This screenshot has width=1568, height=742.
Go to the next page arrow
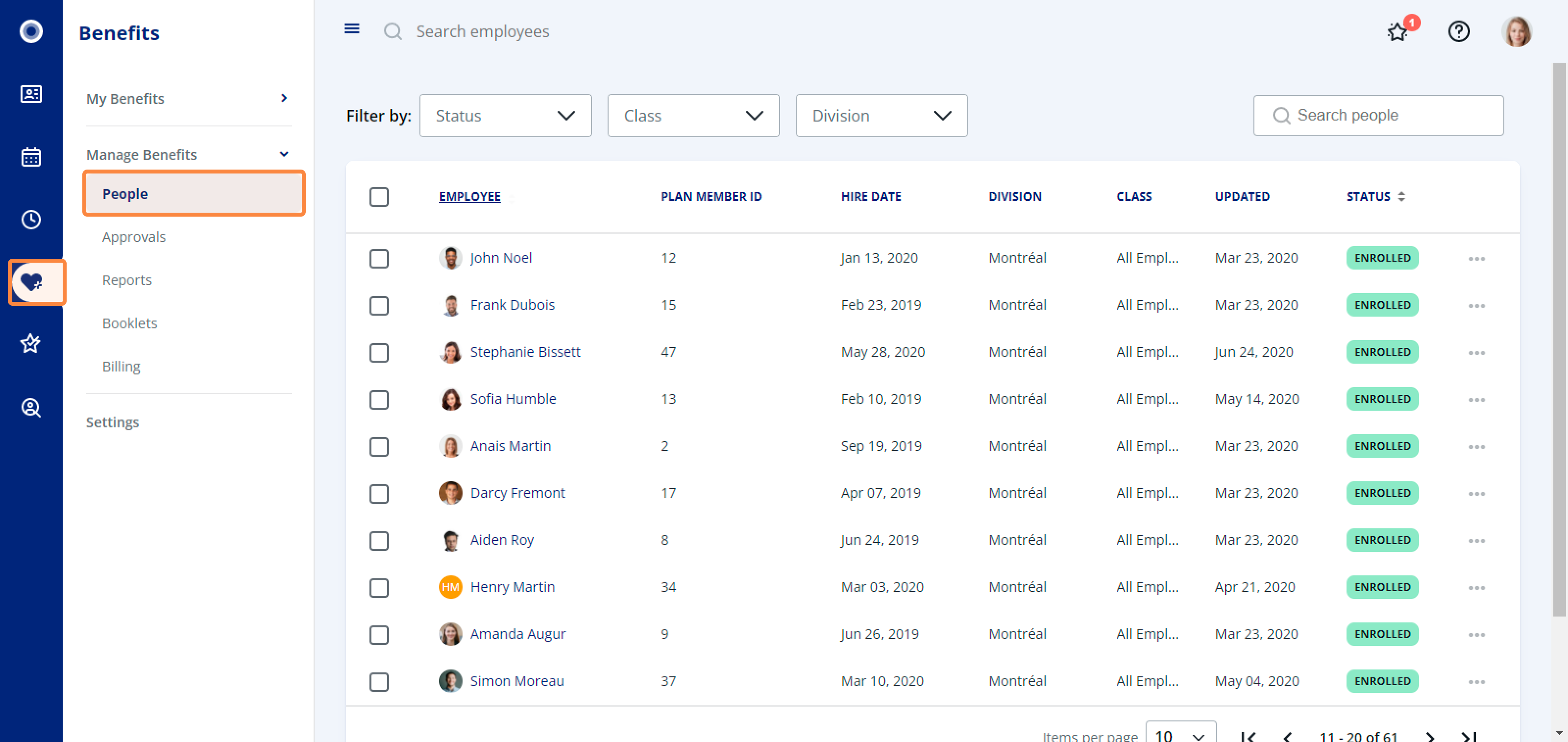point(1429,737)
